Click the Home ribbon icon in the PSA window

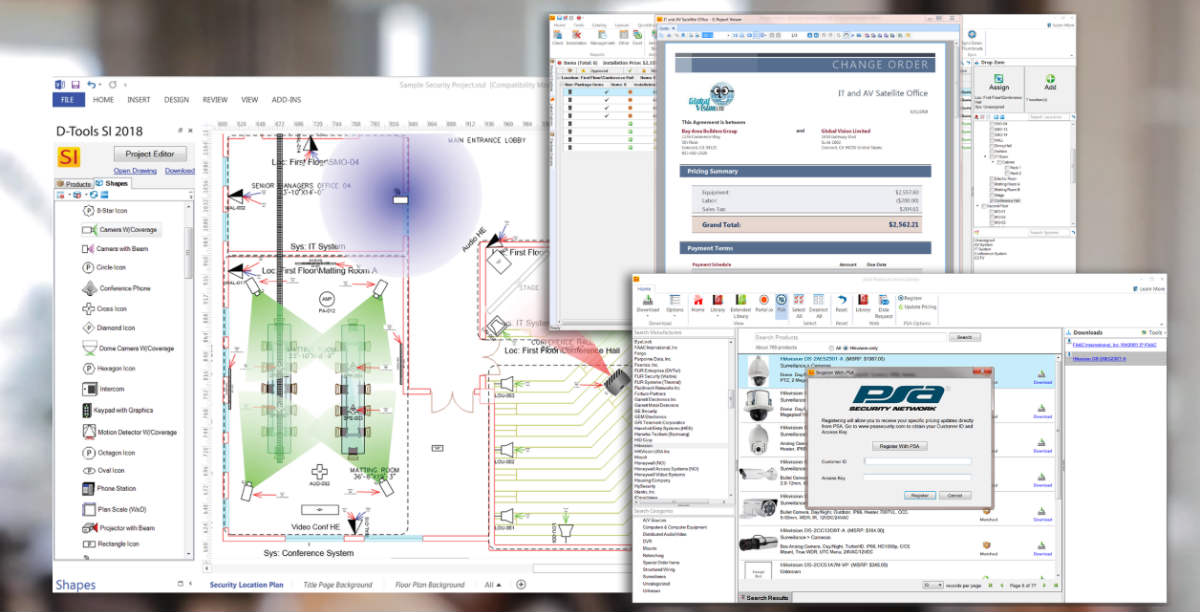coord(698,304)
